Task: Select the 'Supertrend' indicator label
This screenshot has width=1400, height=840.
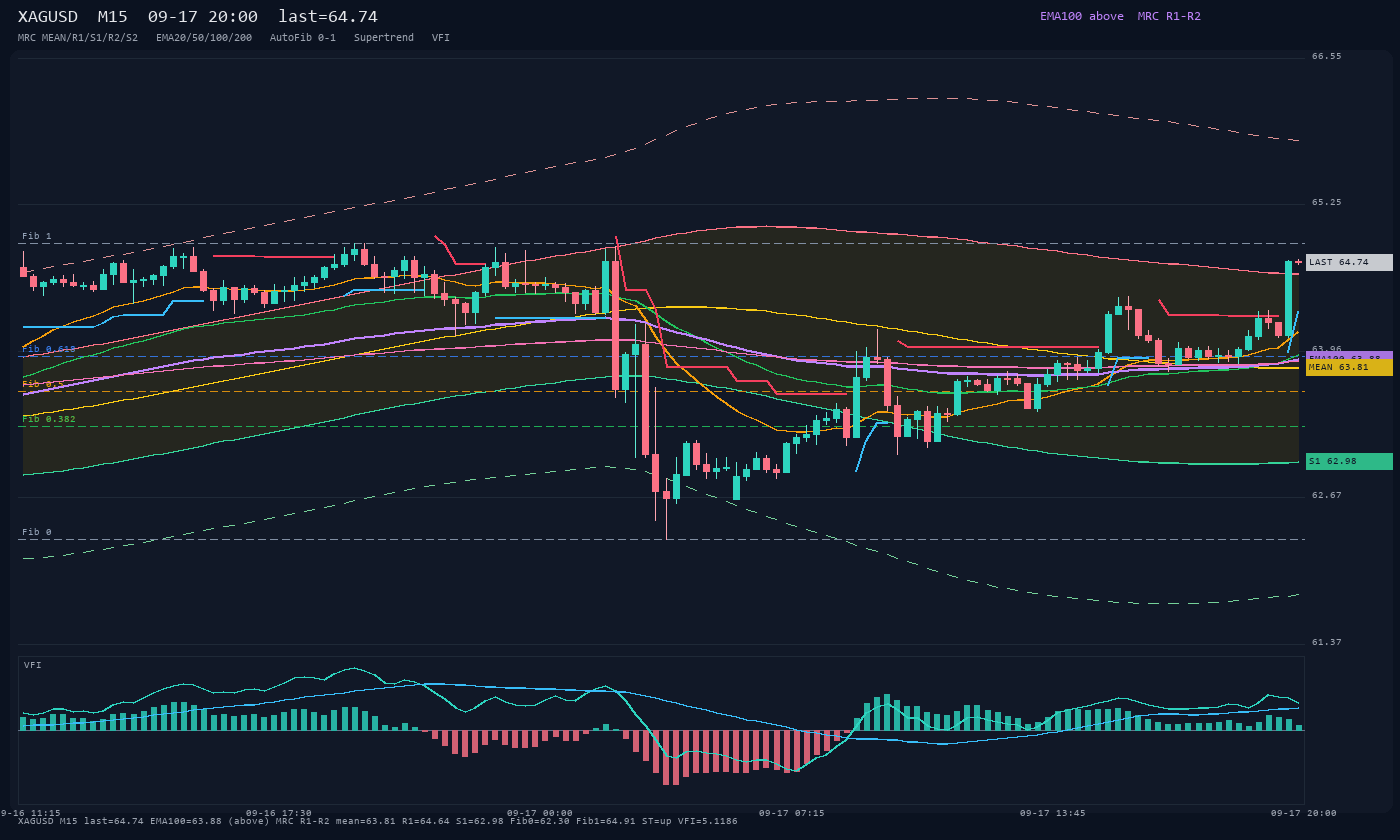Action: click(x=384, y=38)
